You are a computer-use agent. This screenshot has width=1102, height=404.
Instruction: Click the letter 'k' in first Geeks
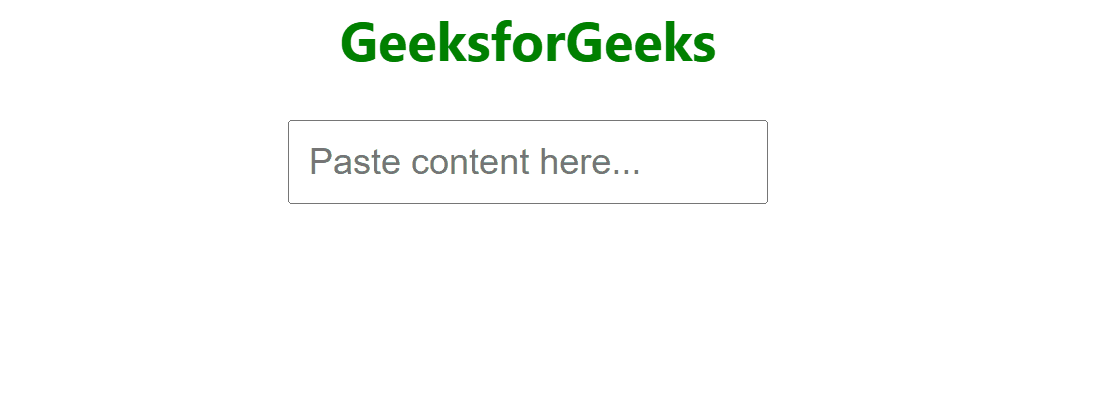[x=453, y=43]
